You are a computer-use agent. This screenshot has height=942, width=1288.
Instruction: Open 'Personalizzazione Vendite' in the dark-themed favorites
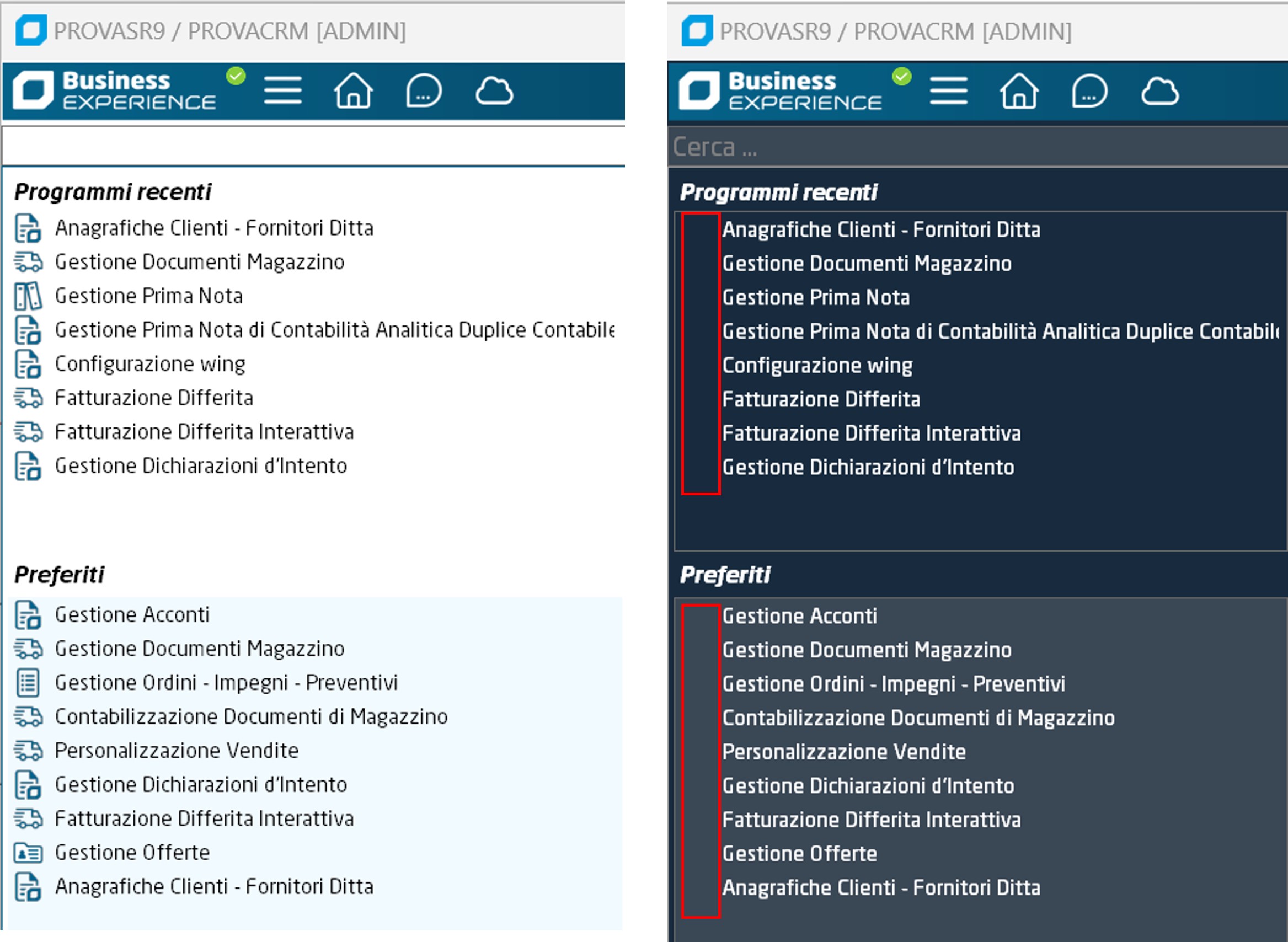click(x=844, y=752)
